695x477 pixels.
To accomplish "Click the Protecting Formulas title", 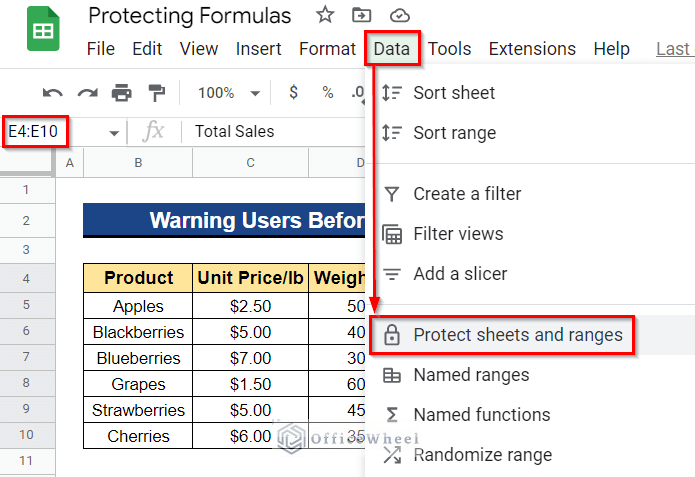I will click(190, 16).
